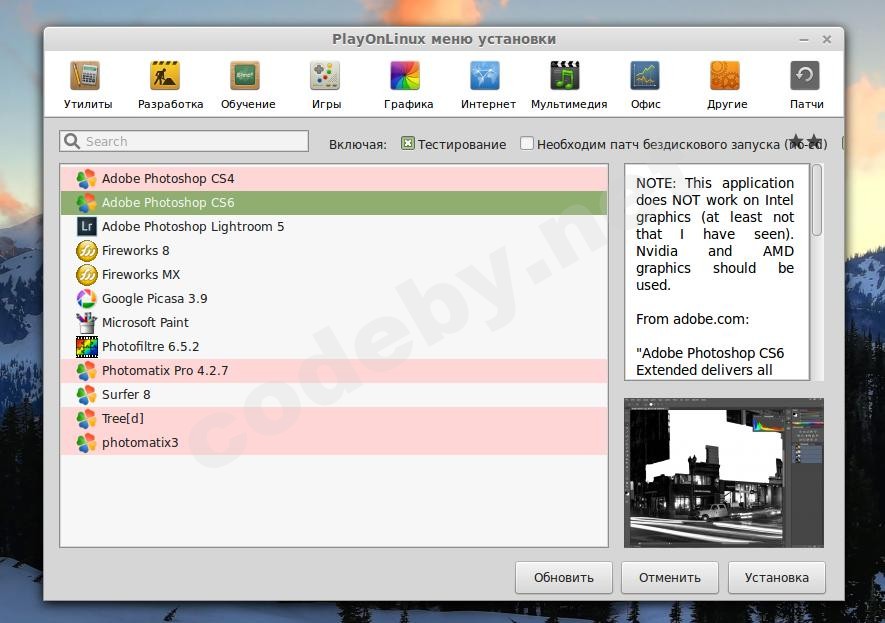This screenshot has height=623, width=885.
Task: Click the Установка button
Action: (x=777, y=577)
